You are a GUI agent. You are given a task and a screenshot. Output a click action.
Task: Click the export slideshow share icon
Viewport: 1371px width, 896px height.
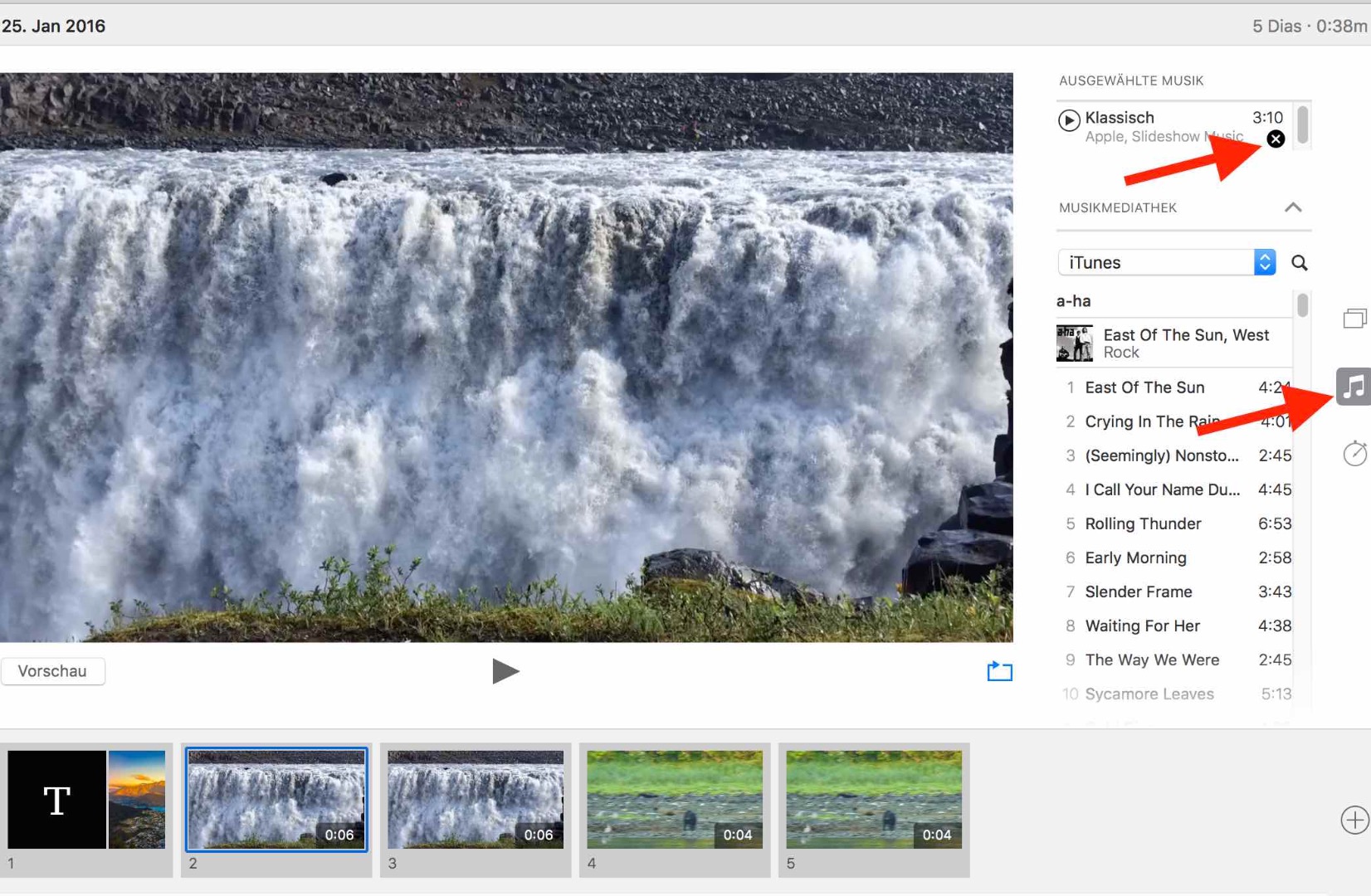[x=999, y=671]
